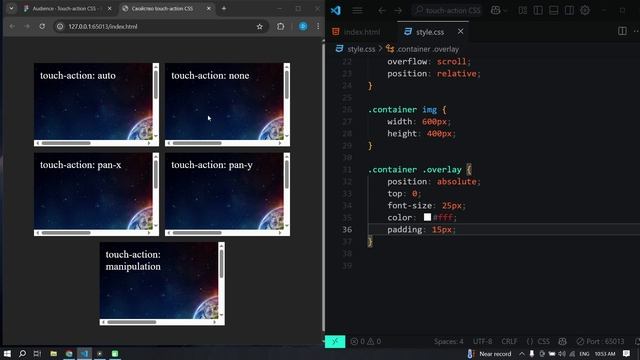Close the Audience Touch-action CSS browser tab
The image size is (640, 360).
[109, 9]
